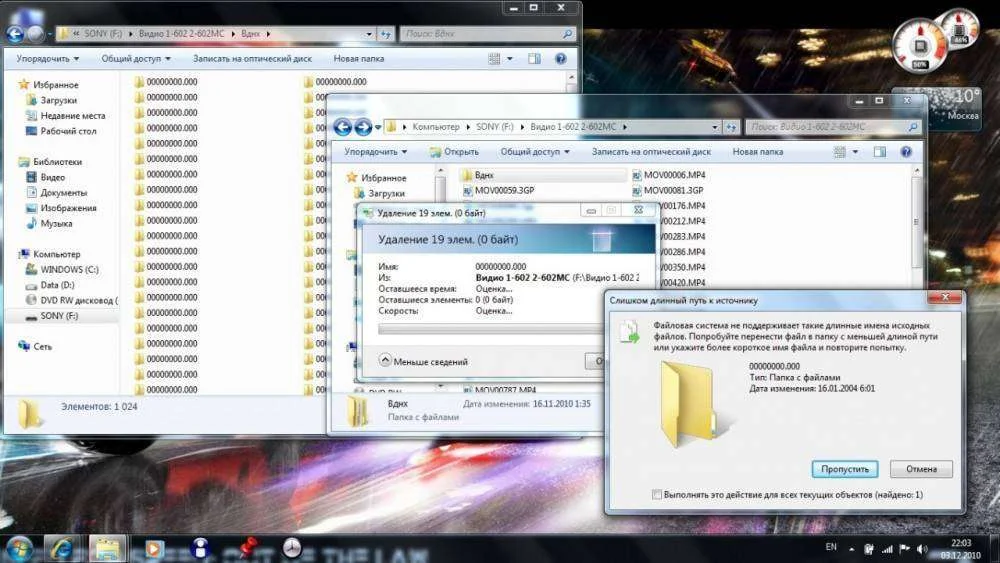Viewport: 1000px width, 563px height.
Task: Click 'Новая папка' in the front Explorer window toolbar
Action: (757, 152)
